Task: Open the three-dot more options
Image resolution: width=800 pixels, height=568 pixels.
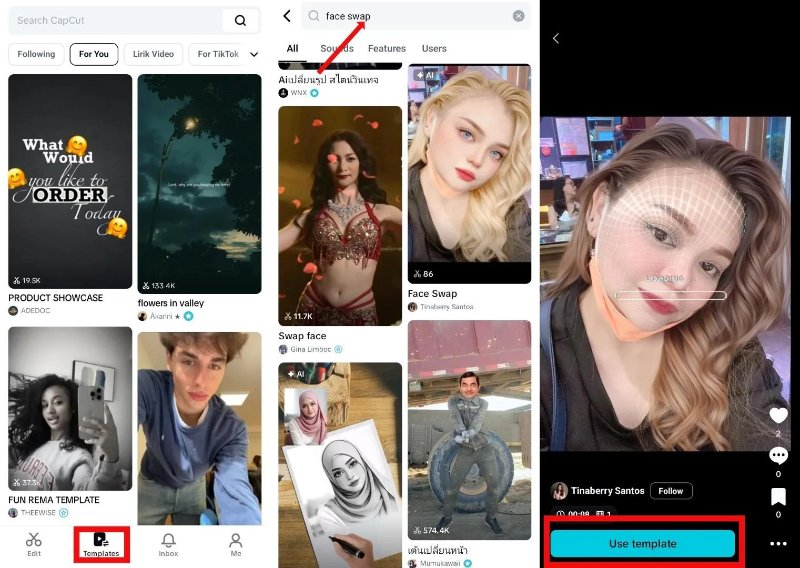Action: click(x=778, y=544)
